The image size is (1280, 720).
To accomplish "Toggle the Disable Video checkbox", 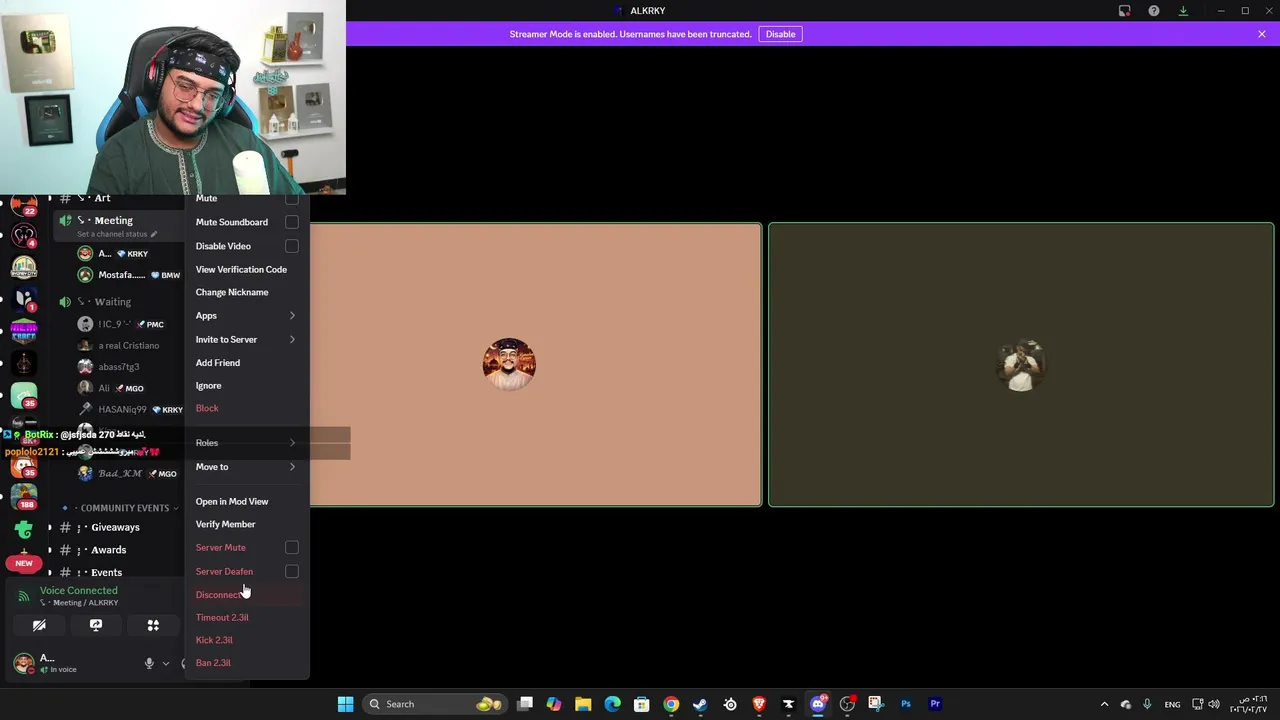I will pos(292,246).
